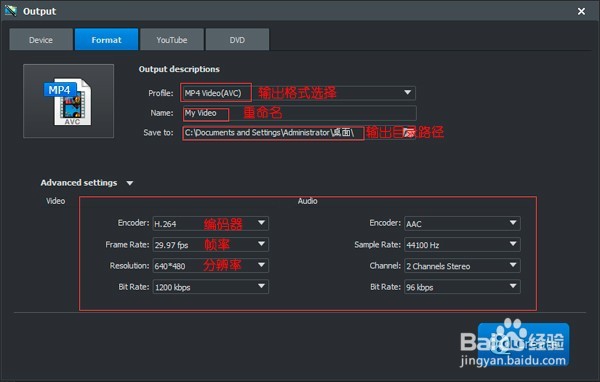Click the MP4 AVC format thumbnail
The image size is (600, 382).
[68, 101]
